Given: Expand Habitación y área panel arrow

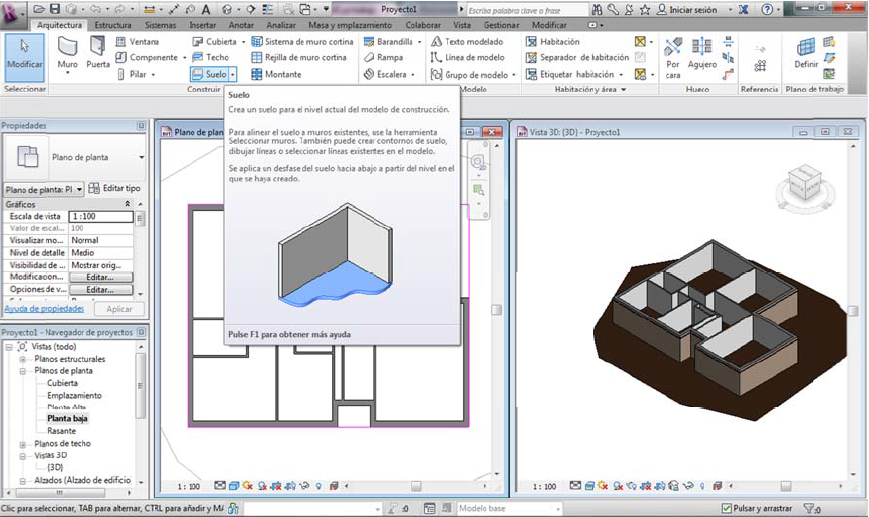Looking at the screenshot, I should (623, 89).
